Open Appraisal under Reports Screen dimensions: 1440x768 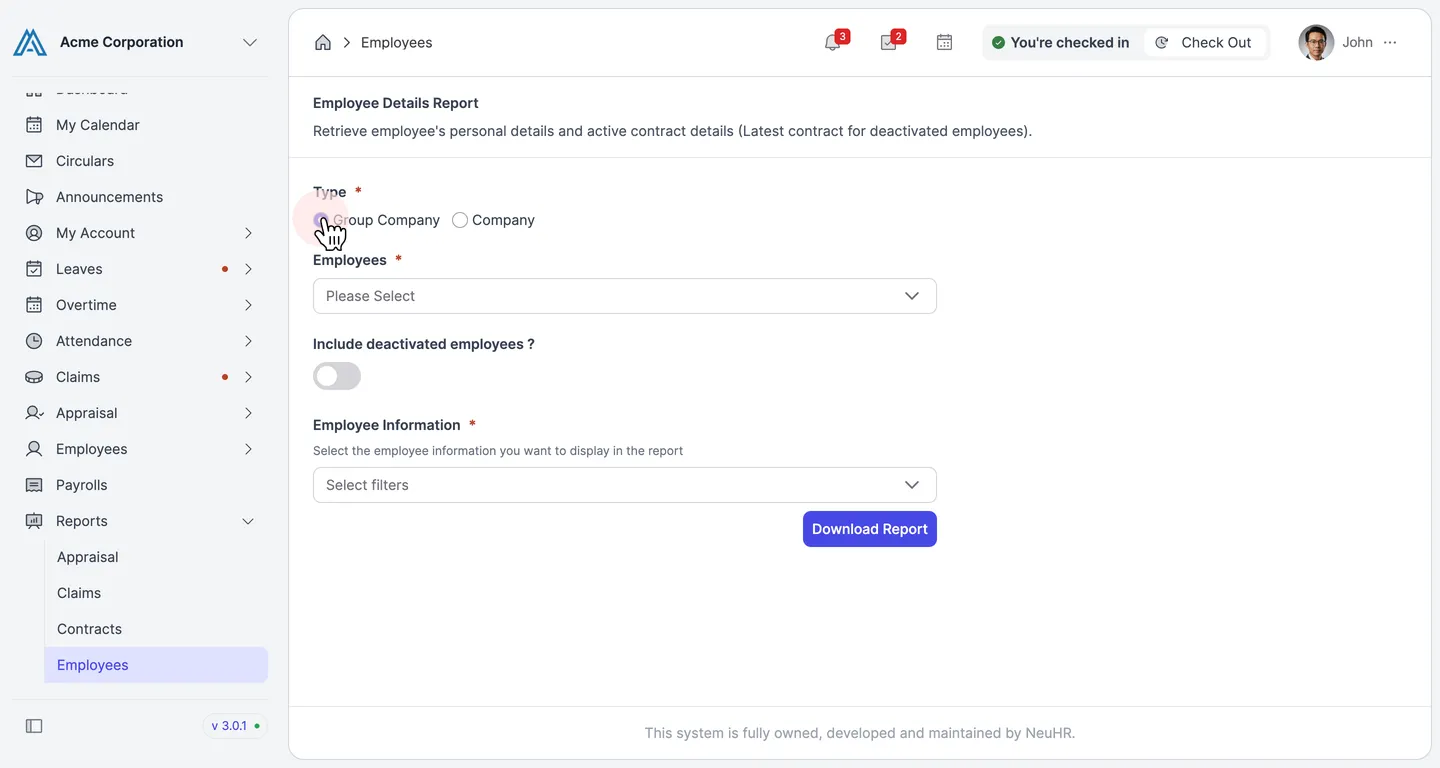(156, 557)
